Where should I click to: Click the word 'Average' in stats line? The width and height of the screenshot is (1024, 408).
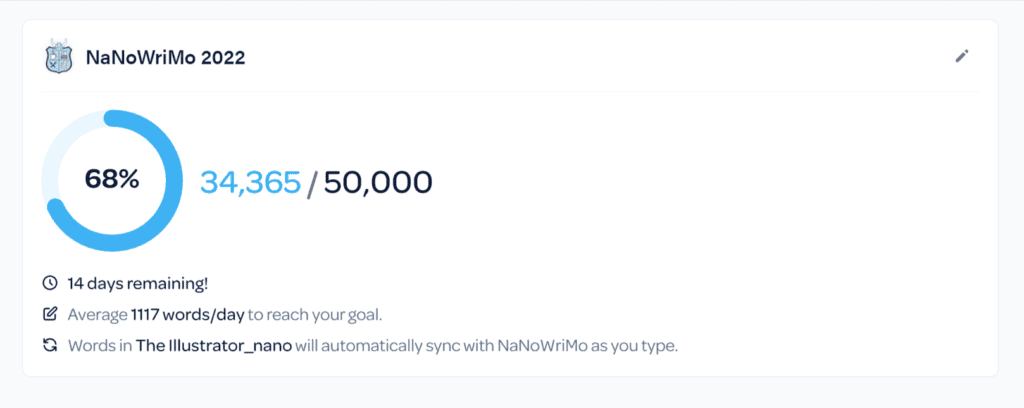(x=97, y=315)
